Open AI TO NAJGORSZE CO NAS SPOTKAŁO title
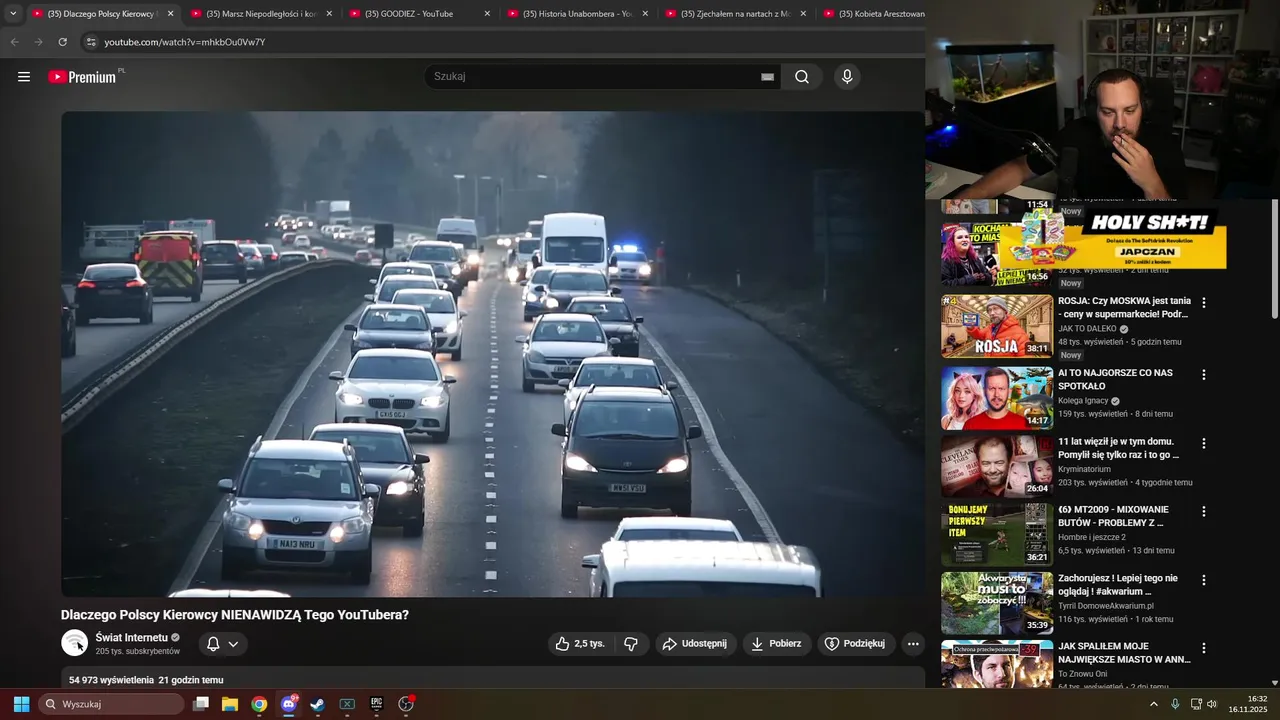This screenshot has width=1280, height=720. 1115,379
